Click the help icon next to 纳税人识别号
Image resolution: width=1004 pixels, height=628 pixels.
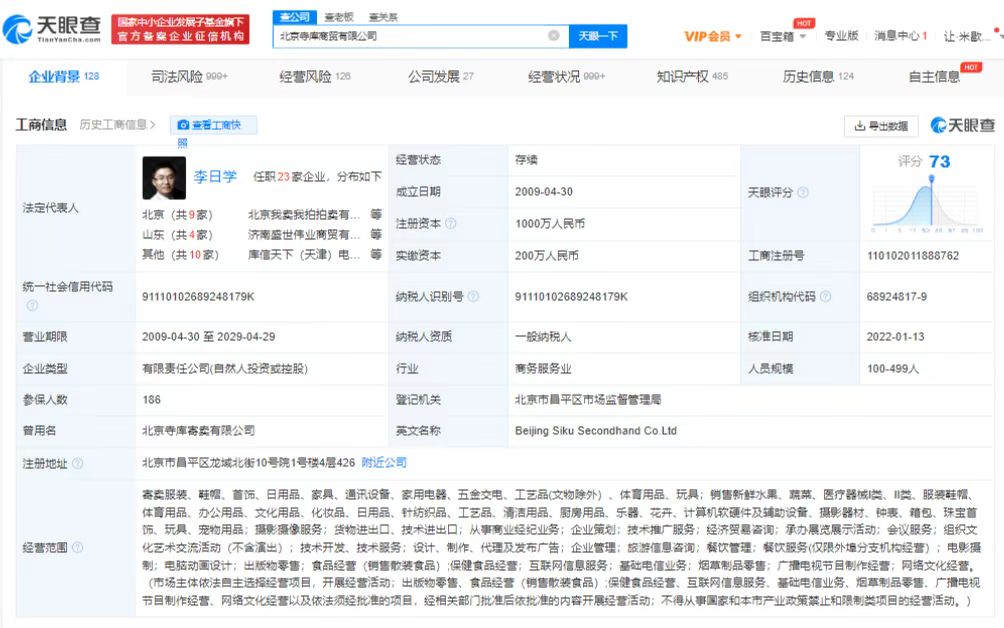click(x=473, y=296)
